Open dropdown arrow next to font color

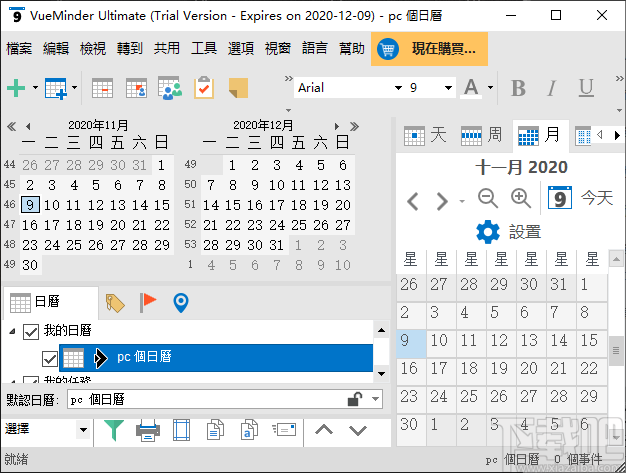click(490, 88)
